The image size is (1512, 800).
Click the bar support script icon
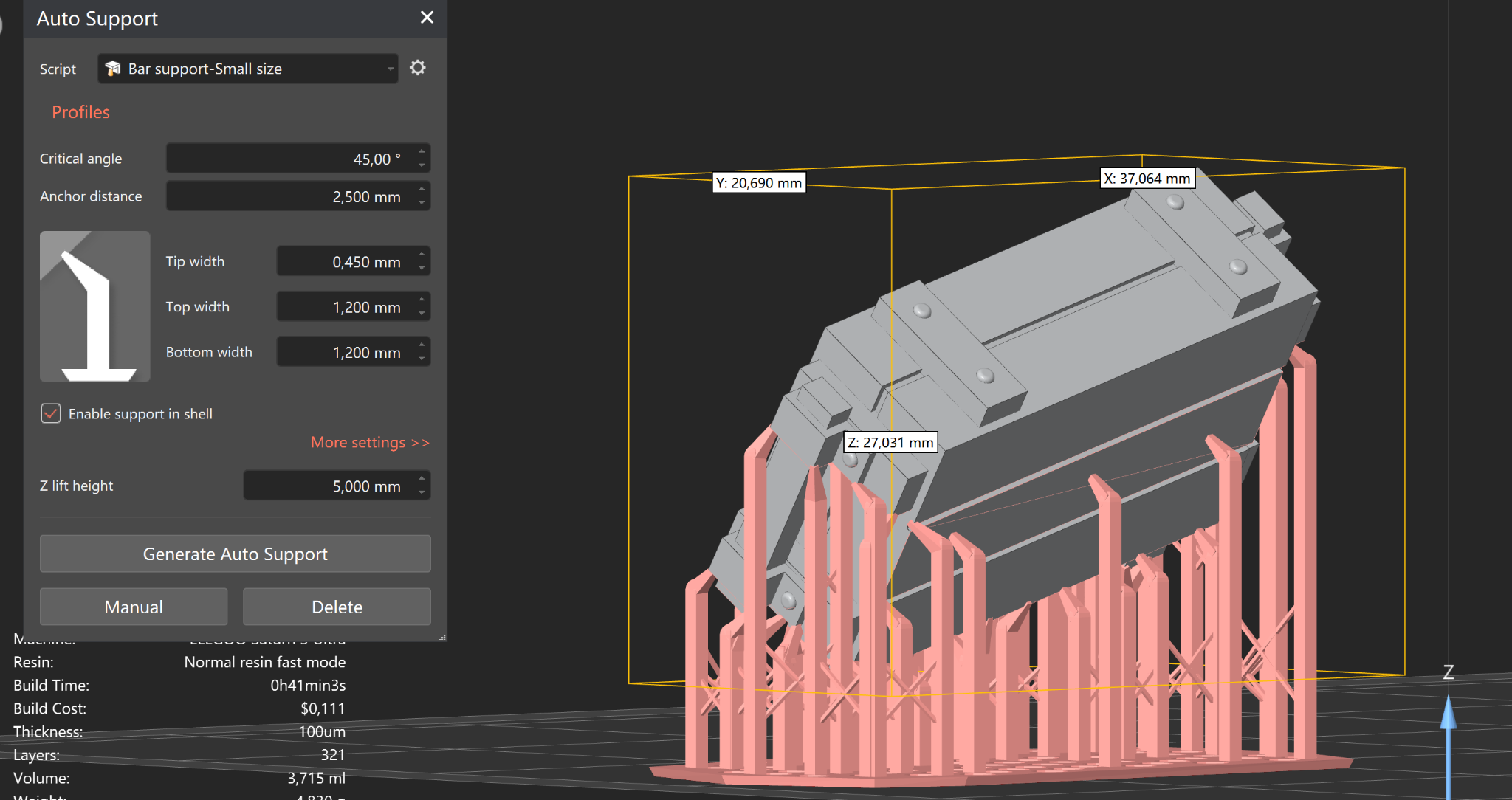click(113, 69)
